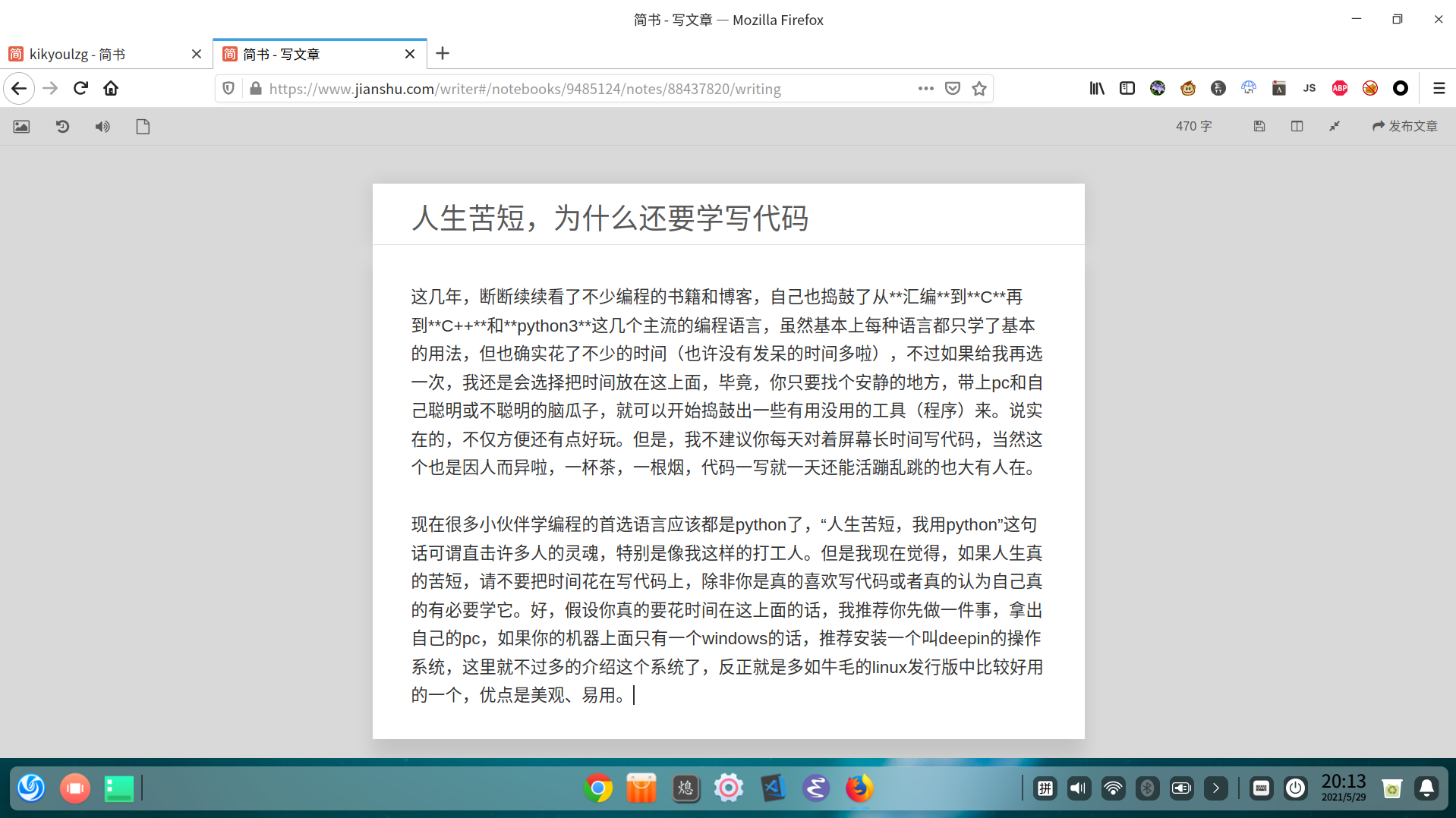Activate the read-aloud speaker icon

[x=102, y=126]
